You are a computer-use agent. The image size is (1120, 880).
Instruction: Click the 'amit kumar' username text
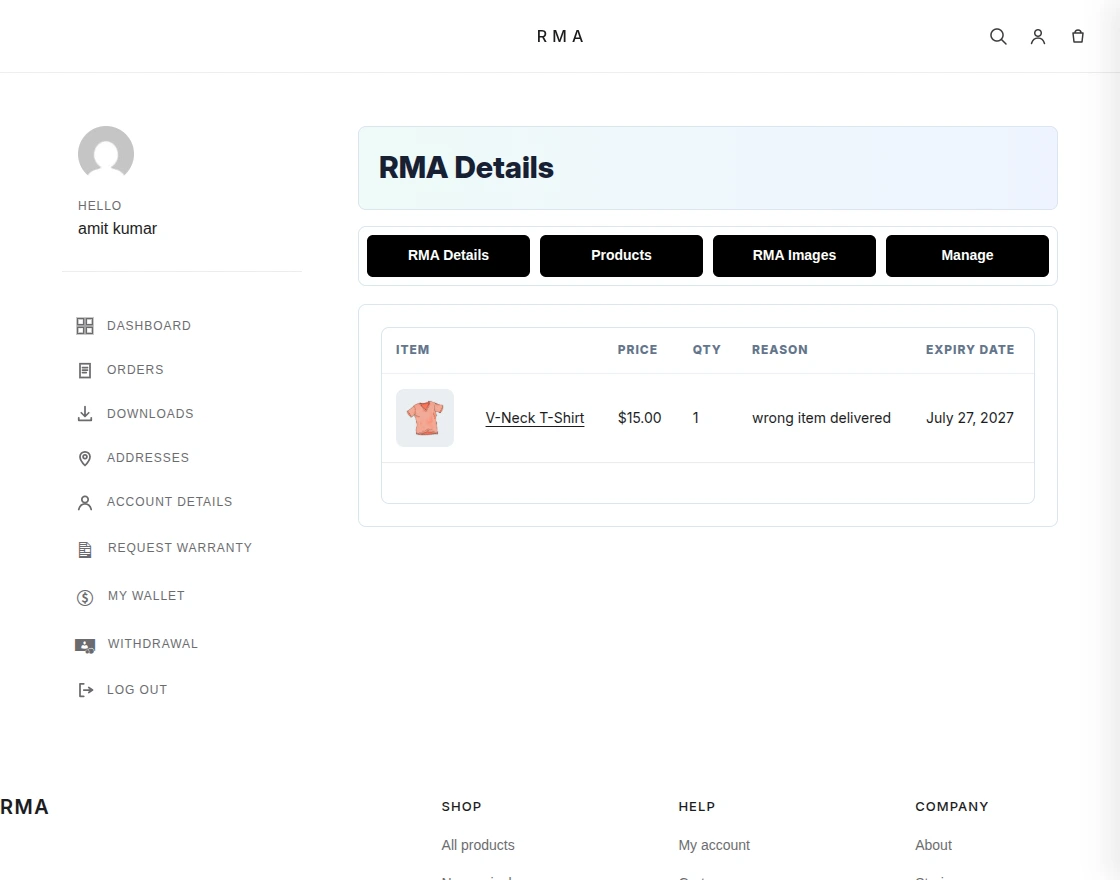point(117,229)
